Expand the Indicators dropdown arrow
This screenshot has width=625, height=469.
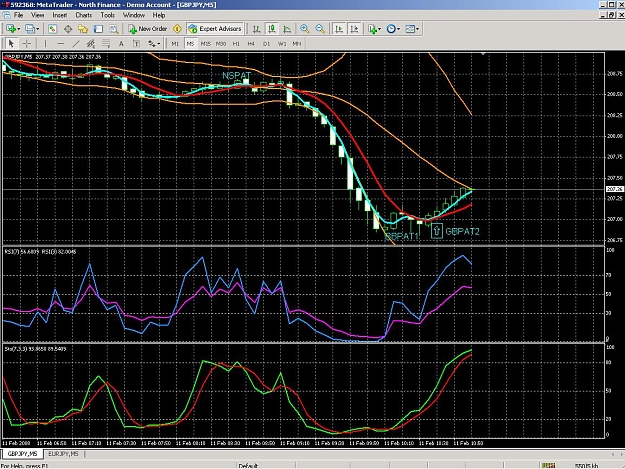coord(379,29)
